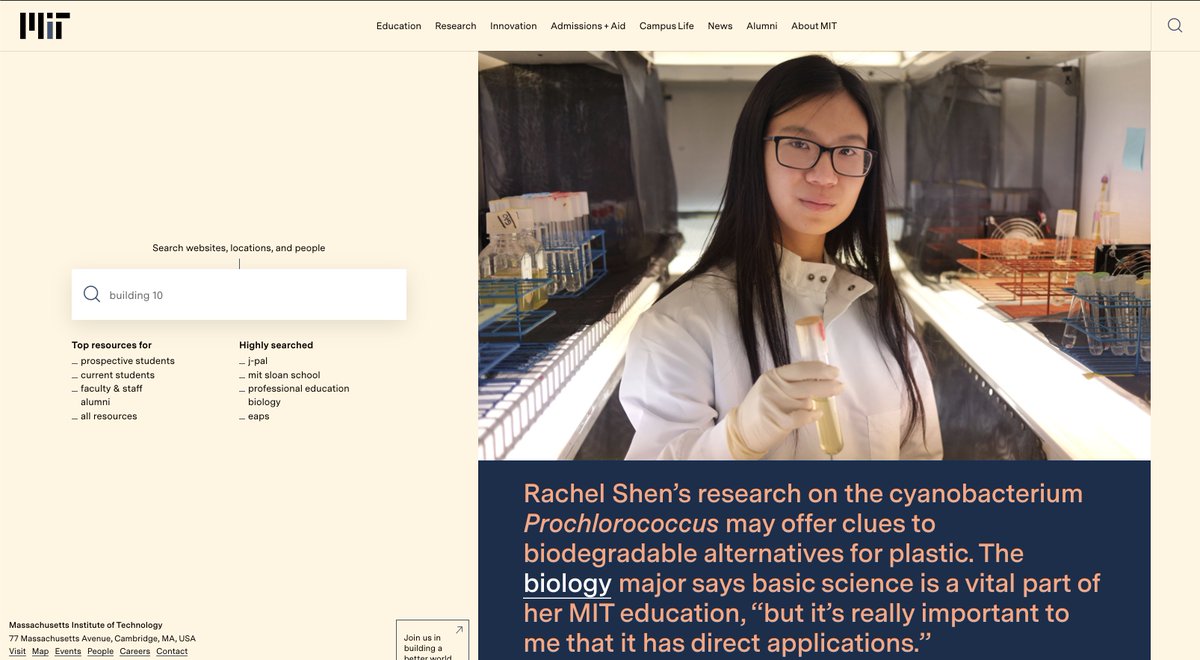Open the Campus Life menu
Viewport: 1200px width, 660px height.
point(667,26)
